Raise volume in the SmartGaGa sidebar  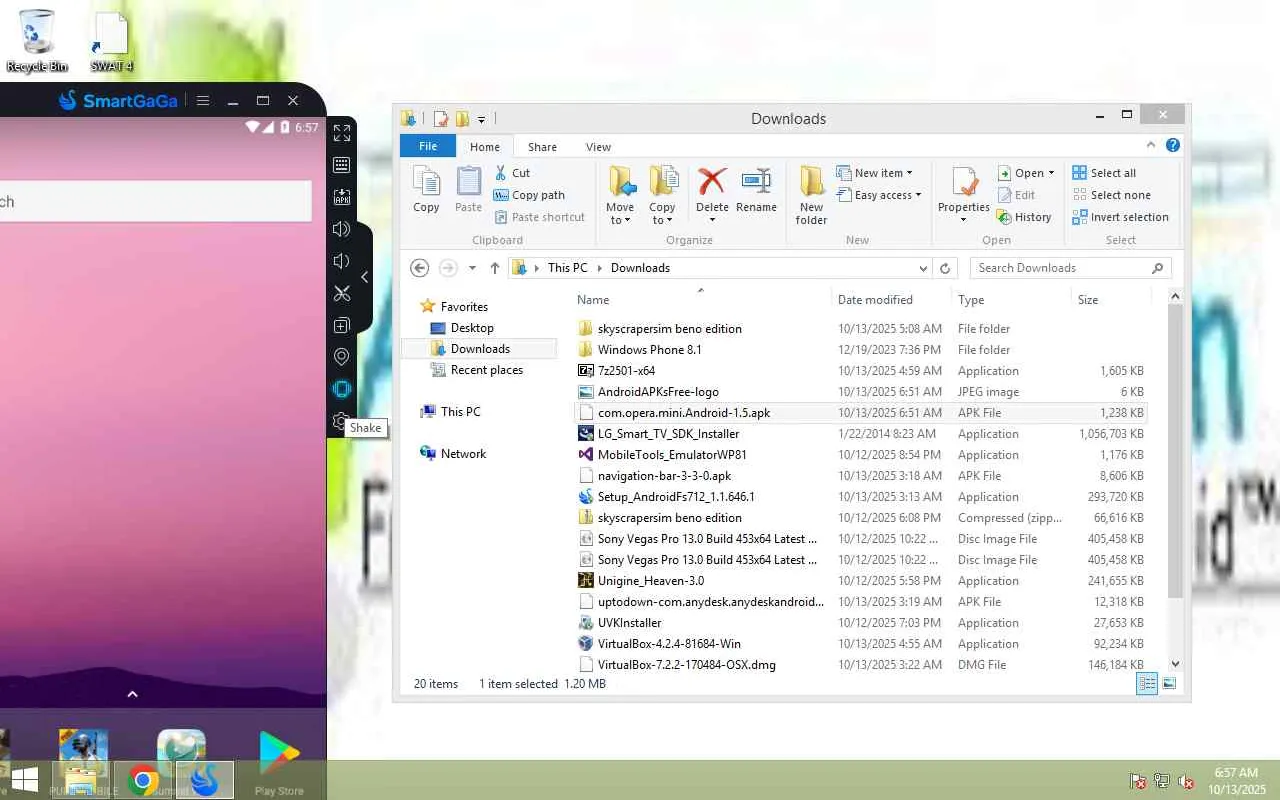342,229
